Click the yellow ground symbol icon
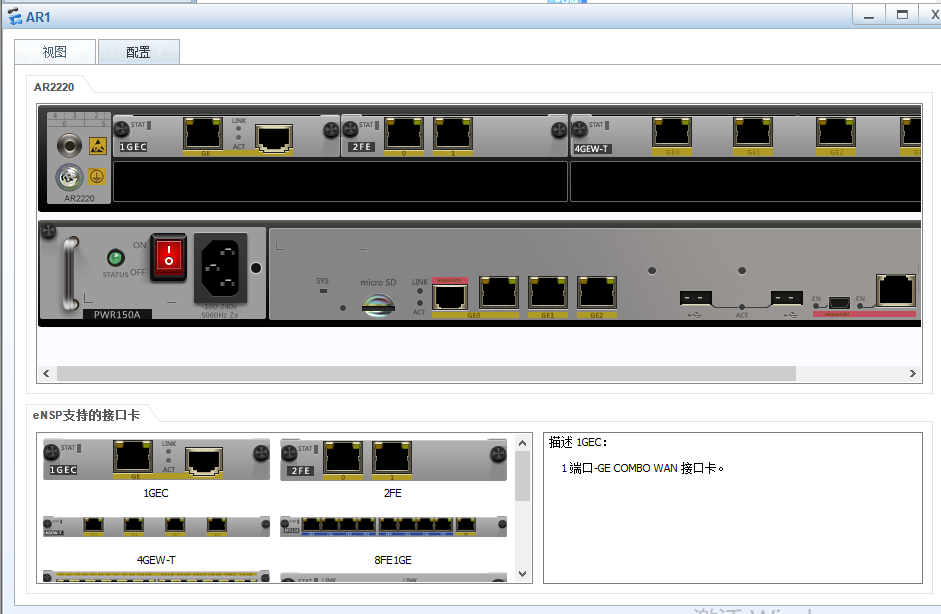941x614 pixels. 97,176
